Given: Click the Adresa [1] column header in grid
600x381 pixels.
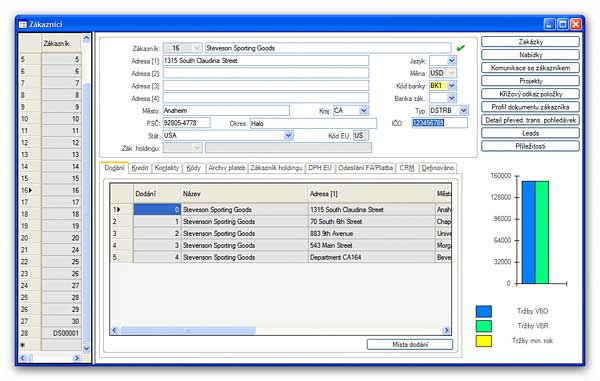Looking at the screenshot, I should click(x=371, y=194).
